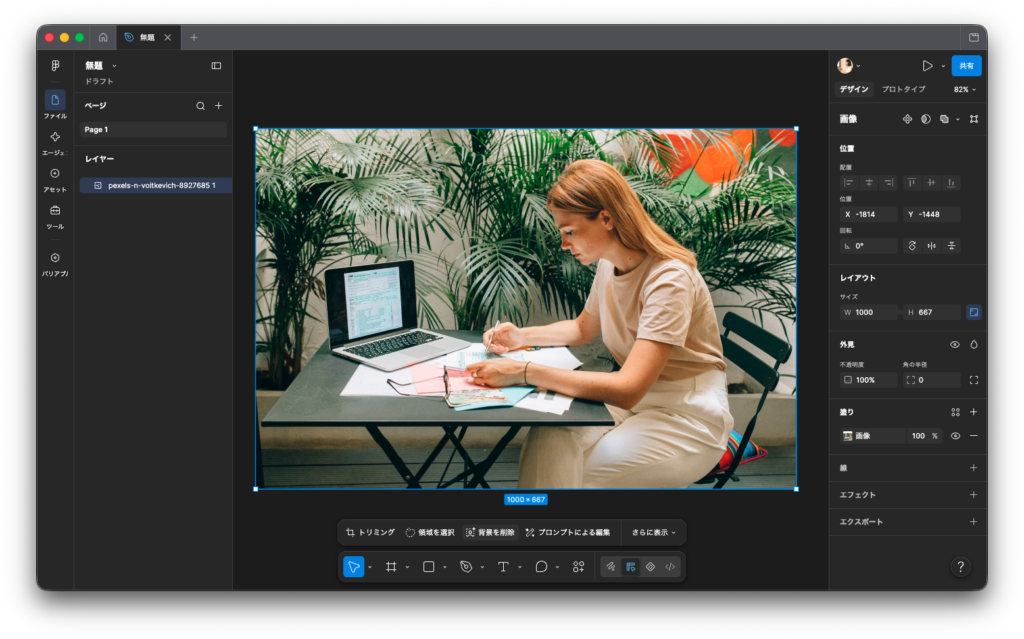Select the Rectangle shape tool
This screenshot has height=639, width=1024.
tap(428, 566)
